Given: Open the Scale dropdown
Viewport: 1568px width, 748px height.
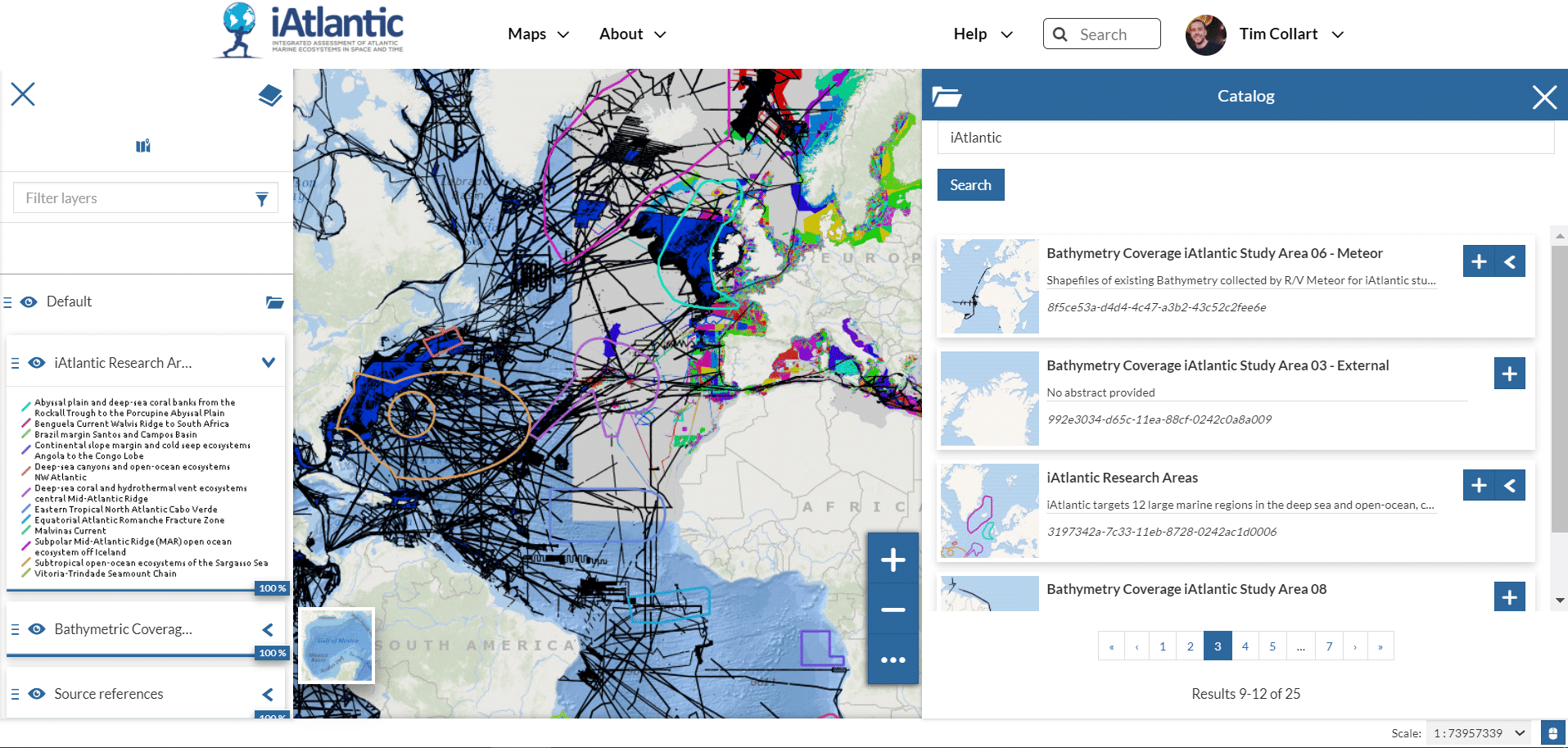Looking at the screenshot, I should pyautogui.click(x=1480, y=733).
